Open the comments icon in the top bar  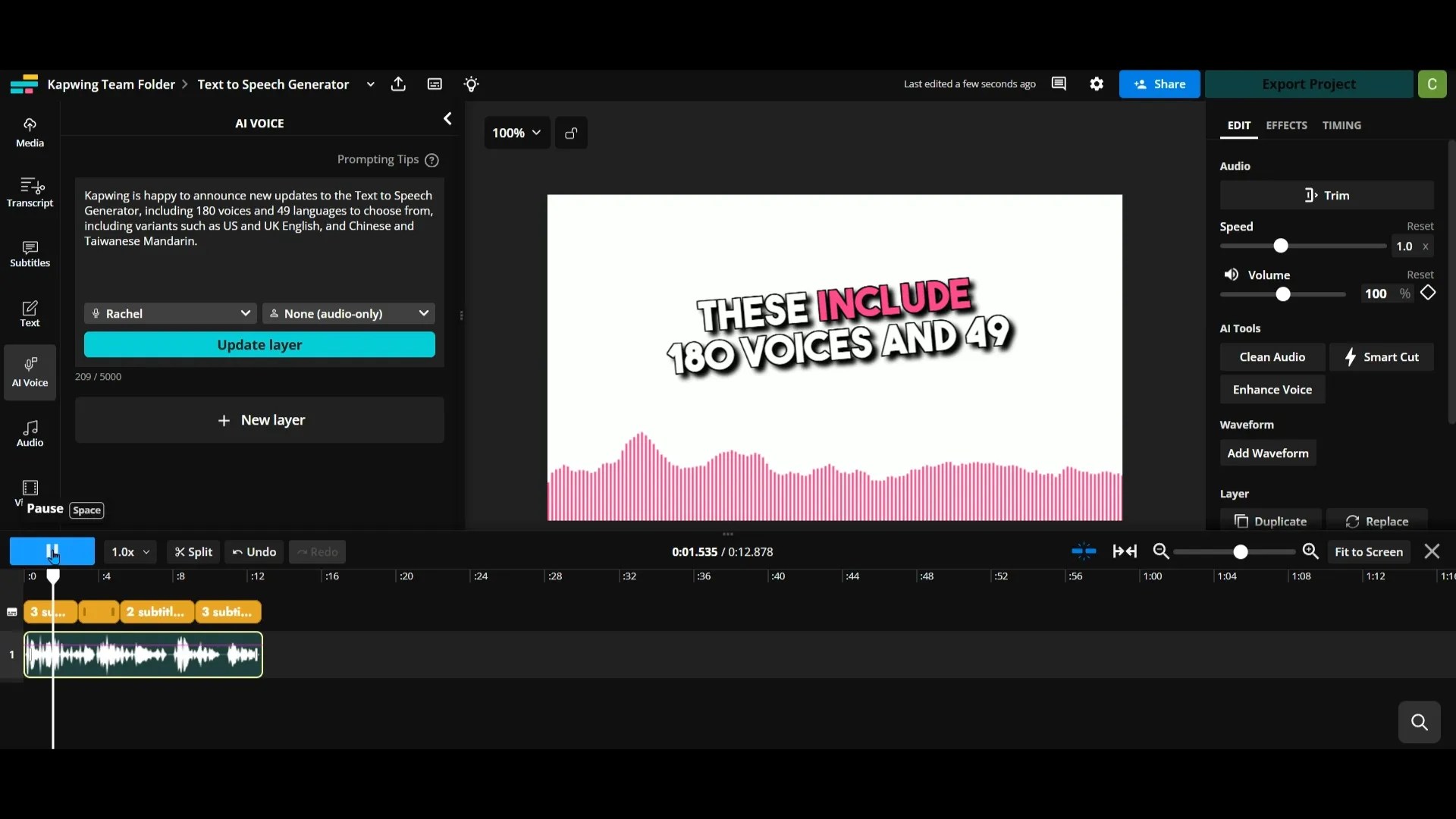tap(1059, 84)
